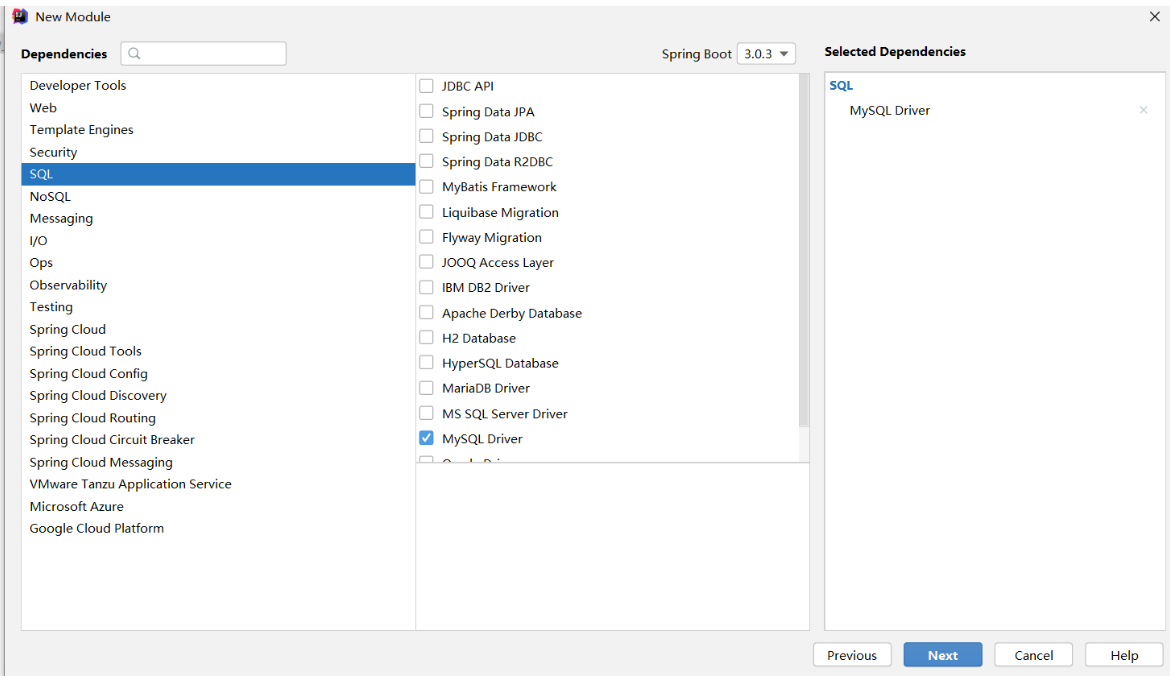
Task: Choose the Spring Cloud Routing category
Action: point(93,418)
